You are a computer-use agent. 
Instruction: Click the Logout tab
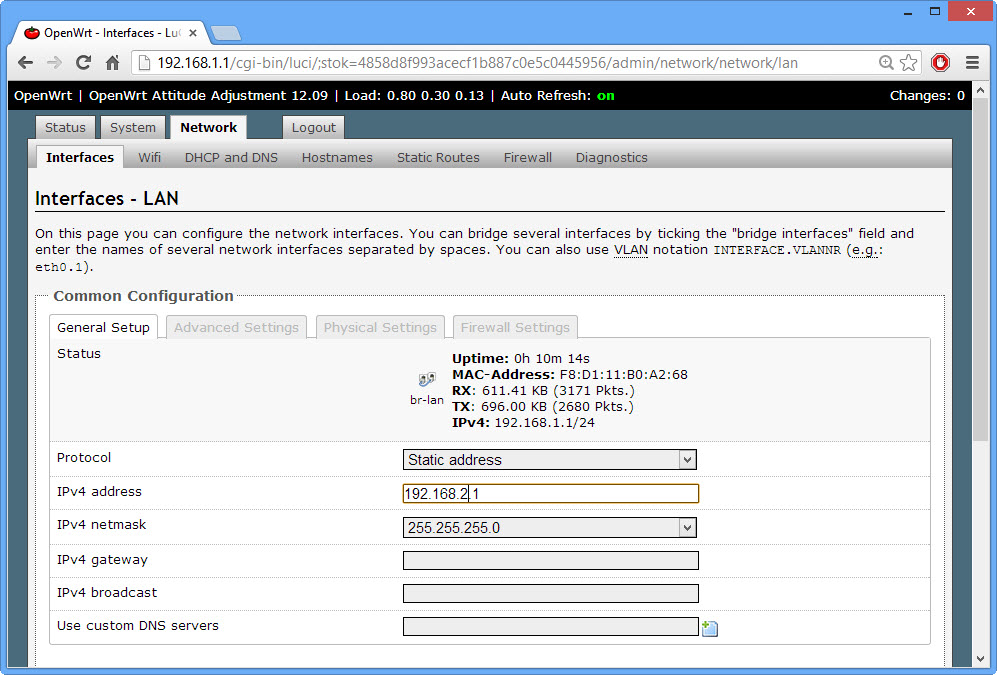(x=313, y=128)
